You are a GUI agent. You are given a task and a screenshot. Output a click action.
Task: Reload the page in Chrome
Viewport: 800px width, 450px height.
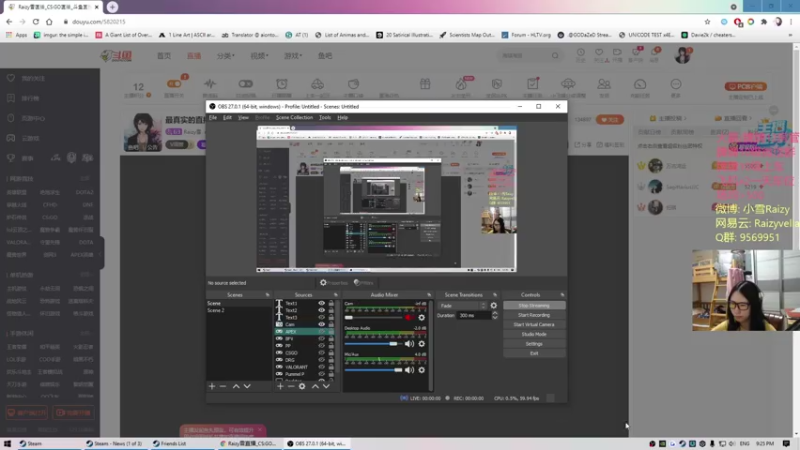pos(36,22)
